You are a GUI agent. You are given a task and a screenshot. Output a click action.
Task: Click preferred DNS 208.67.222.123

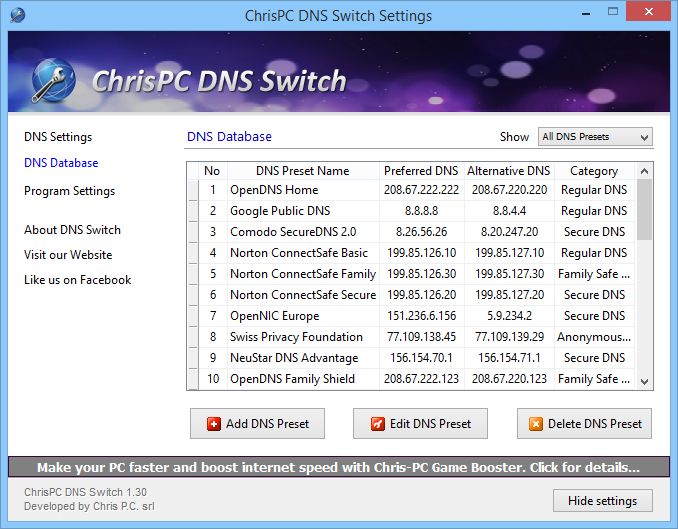point(422,379)
